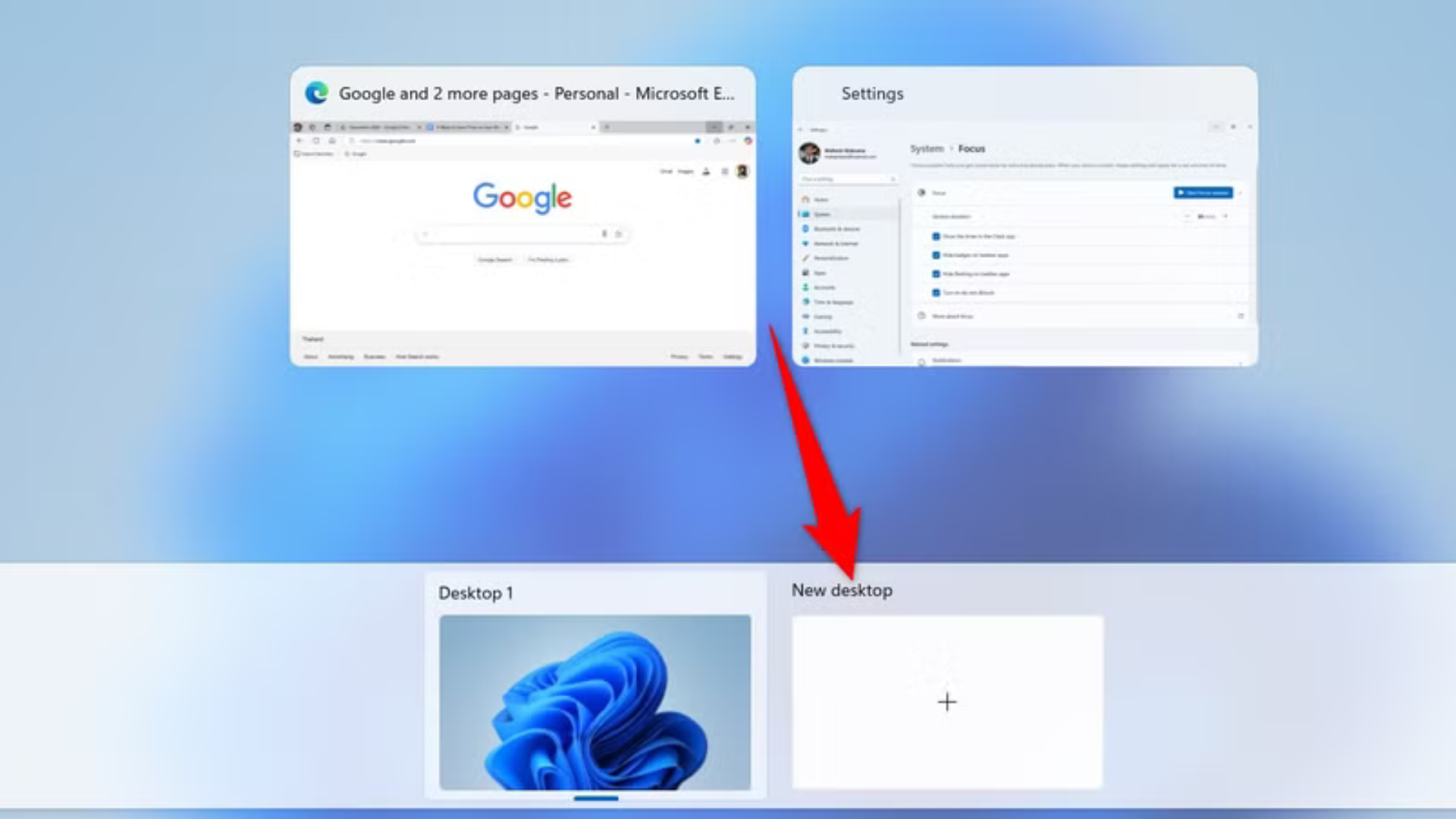
Task: Open Bluetooth & devices in Settings preview sidebar
Action: click(x=848, y=229)
